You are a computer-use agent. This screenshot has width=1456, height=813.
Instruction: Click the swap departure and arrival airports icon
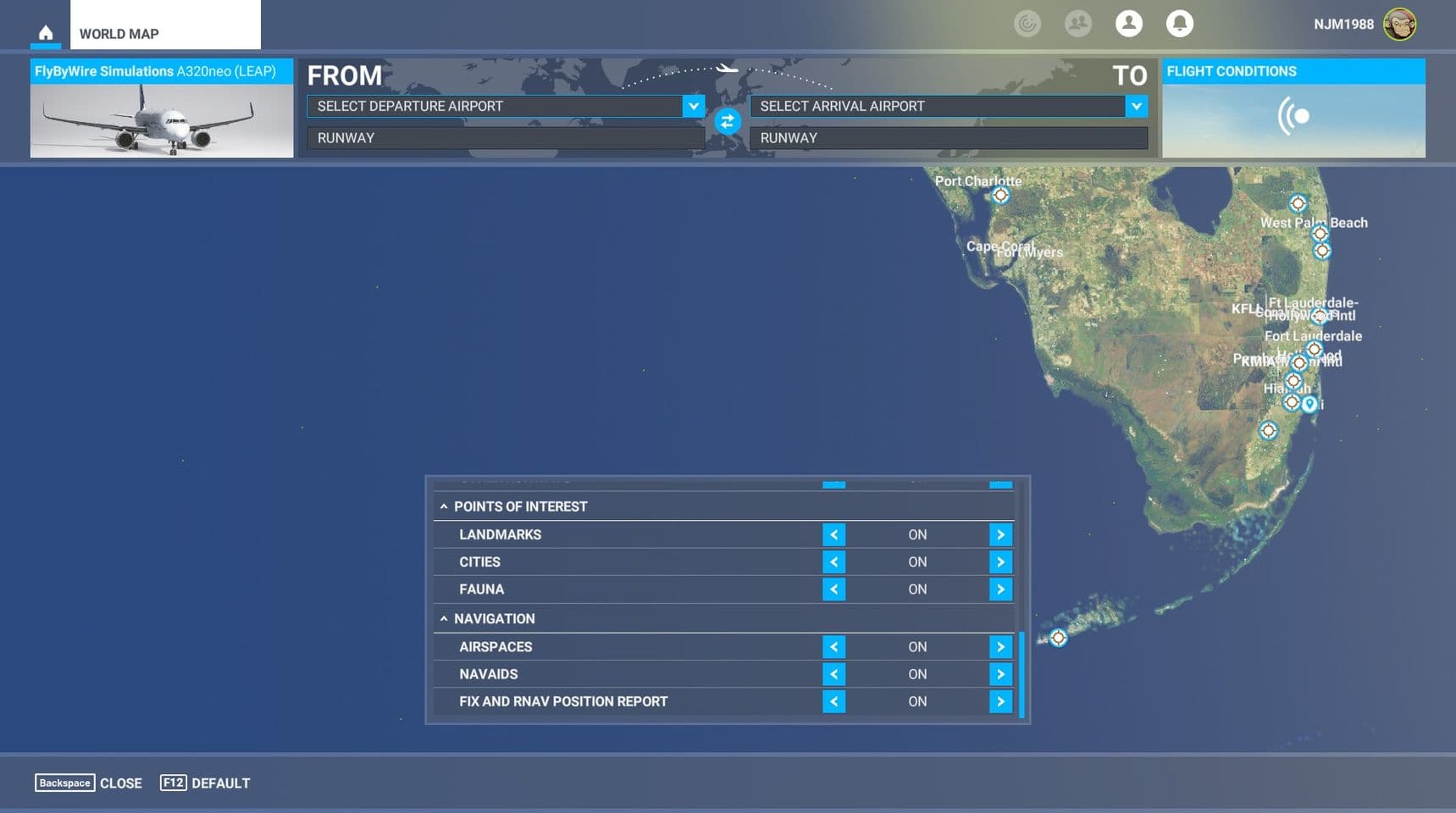point(727,122)
